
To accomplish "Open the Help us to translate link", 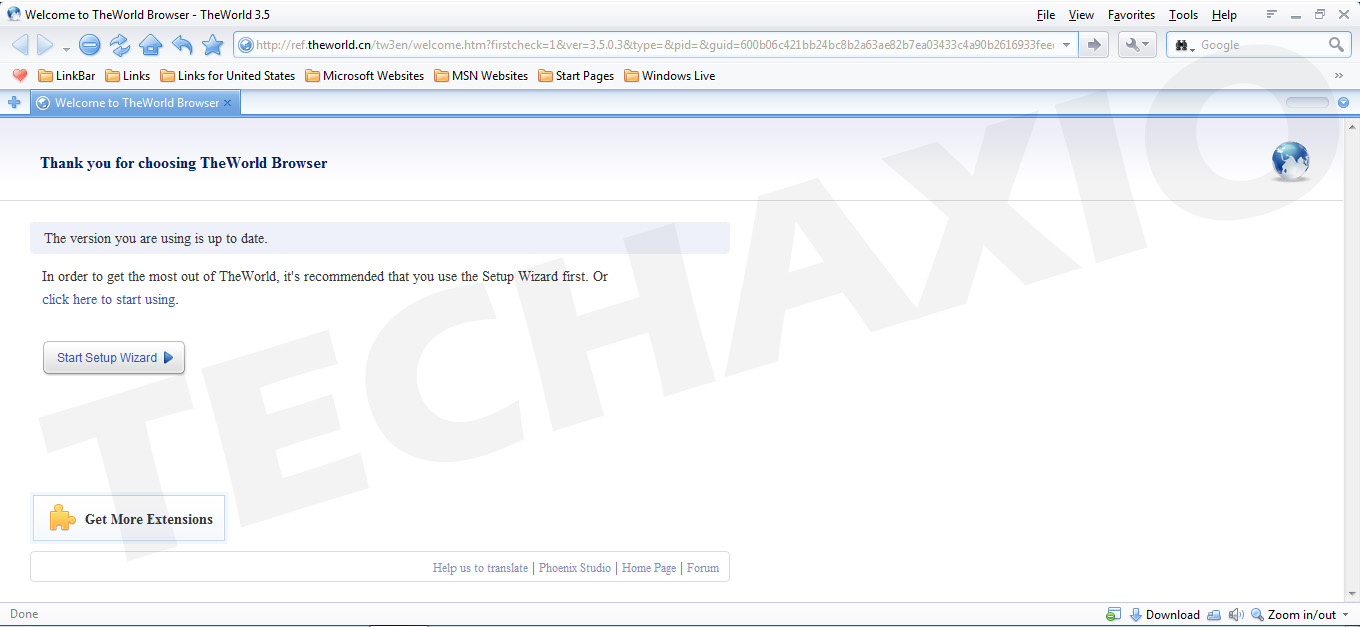I will (480, 568).
